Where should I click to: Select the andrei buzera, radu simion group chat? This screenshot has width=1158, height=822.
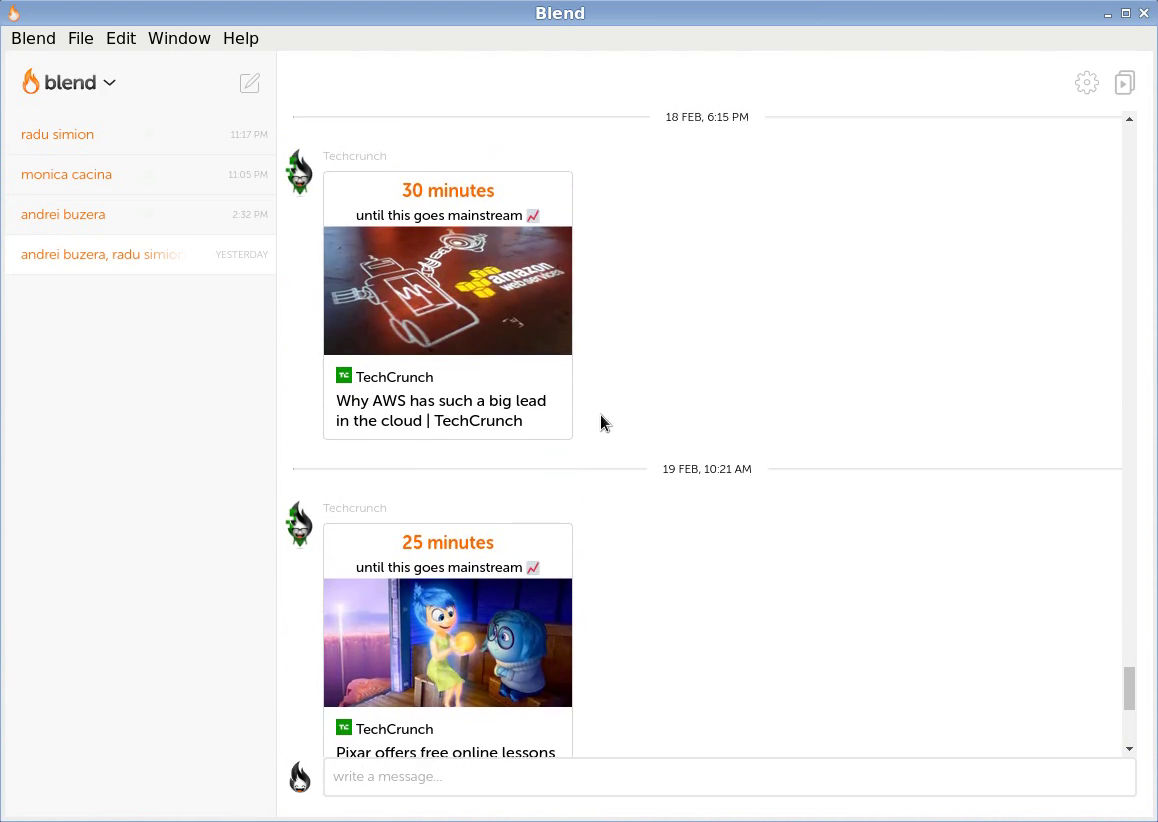point(140,254)
